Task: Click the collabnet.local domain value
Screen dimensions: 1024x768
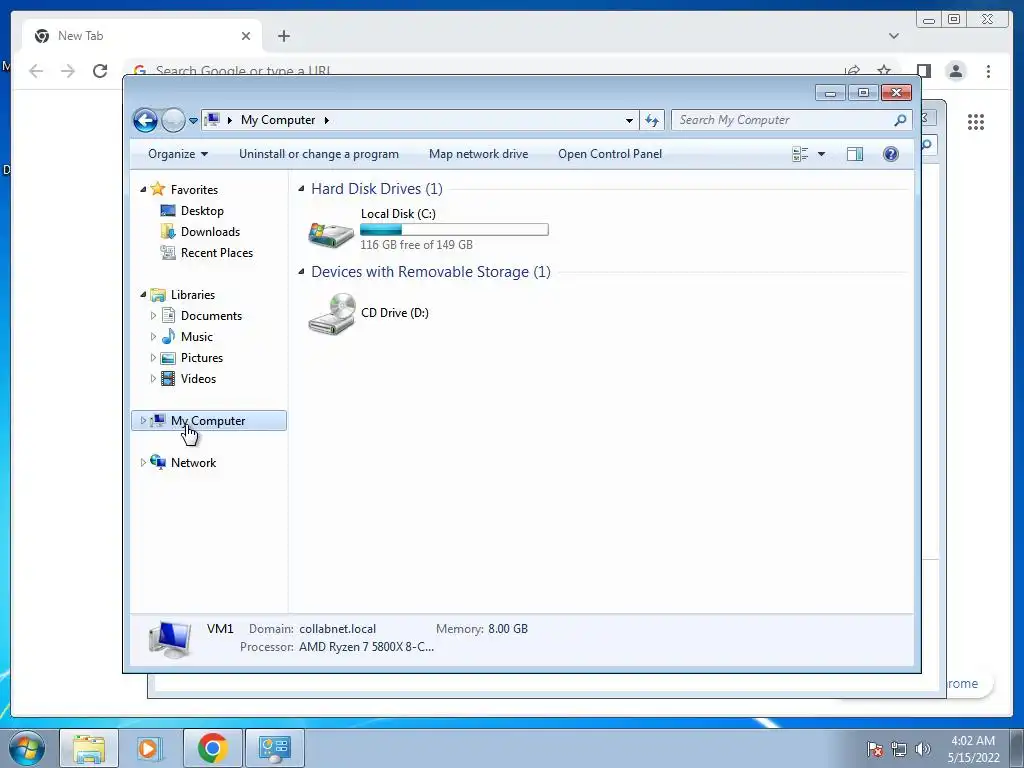Action: pos(338,629)
